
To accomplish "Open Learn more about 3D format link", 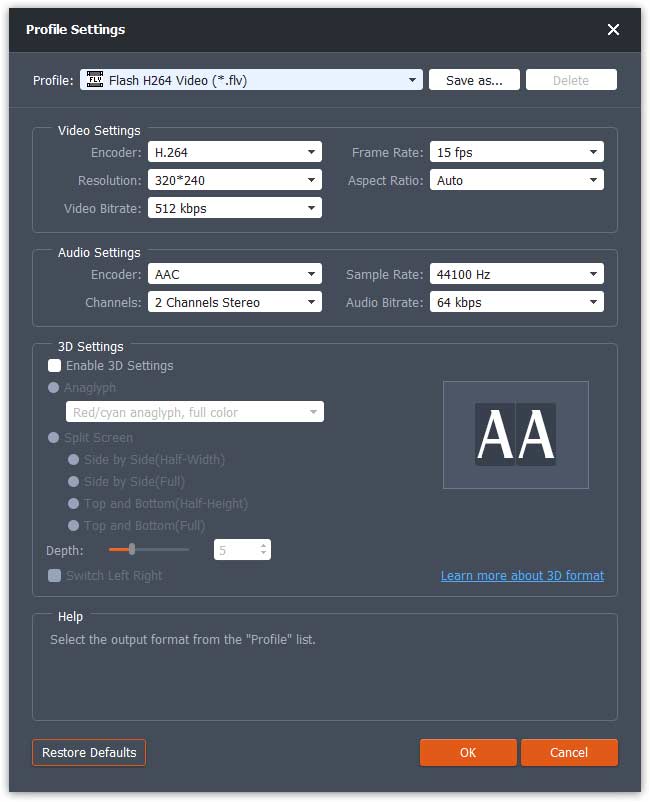I will tap(522, 576).
